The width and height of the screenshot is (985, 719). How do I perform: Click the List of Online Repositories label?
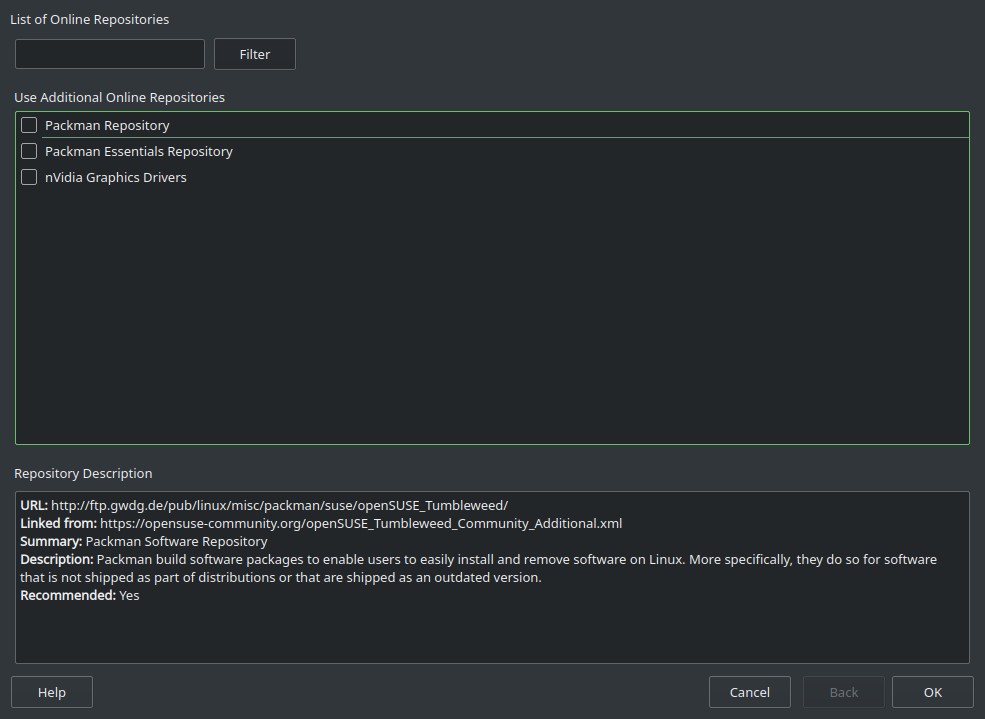(x=91, y=19)
